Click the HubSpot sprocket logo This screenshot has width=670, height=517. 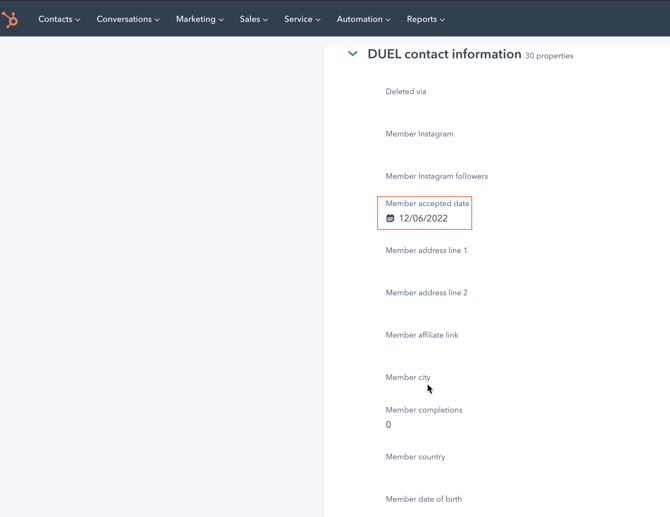point(10,19)
